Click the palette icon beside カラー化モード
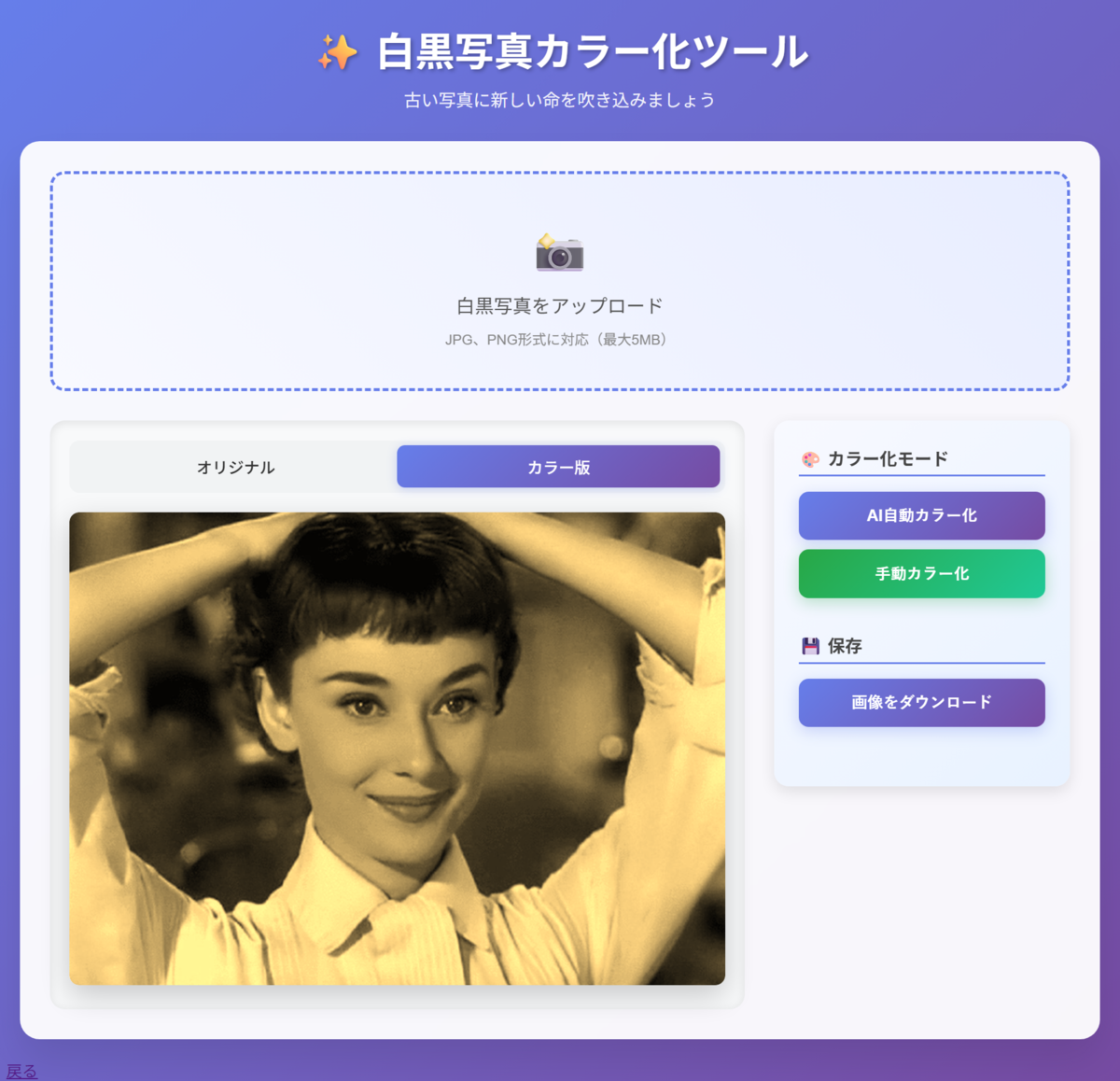This screenshot has width=1120, height=1081. pos(810,459)
